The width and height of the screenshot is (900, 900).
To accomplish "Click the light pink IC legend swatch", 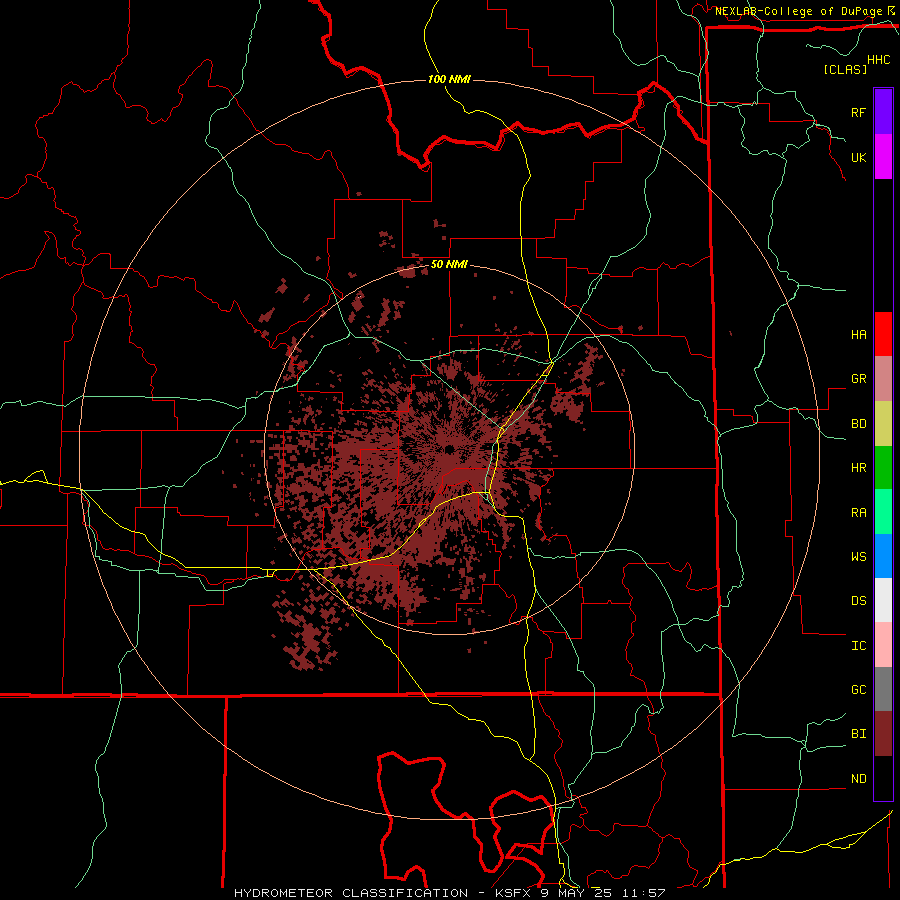I will pyautogui.click(x=883, y=645).
